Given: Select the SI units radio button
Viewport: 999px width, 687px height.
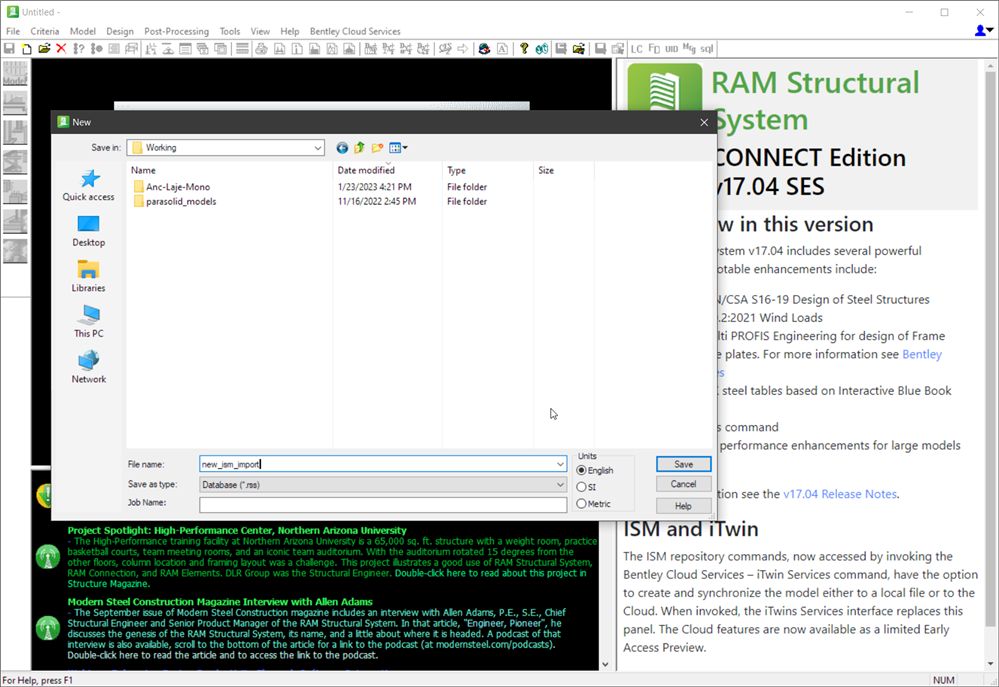Looking at the screenshot, I should pos(581,487).
